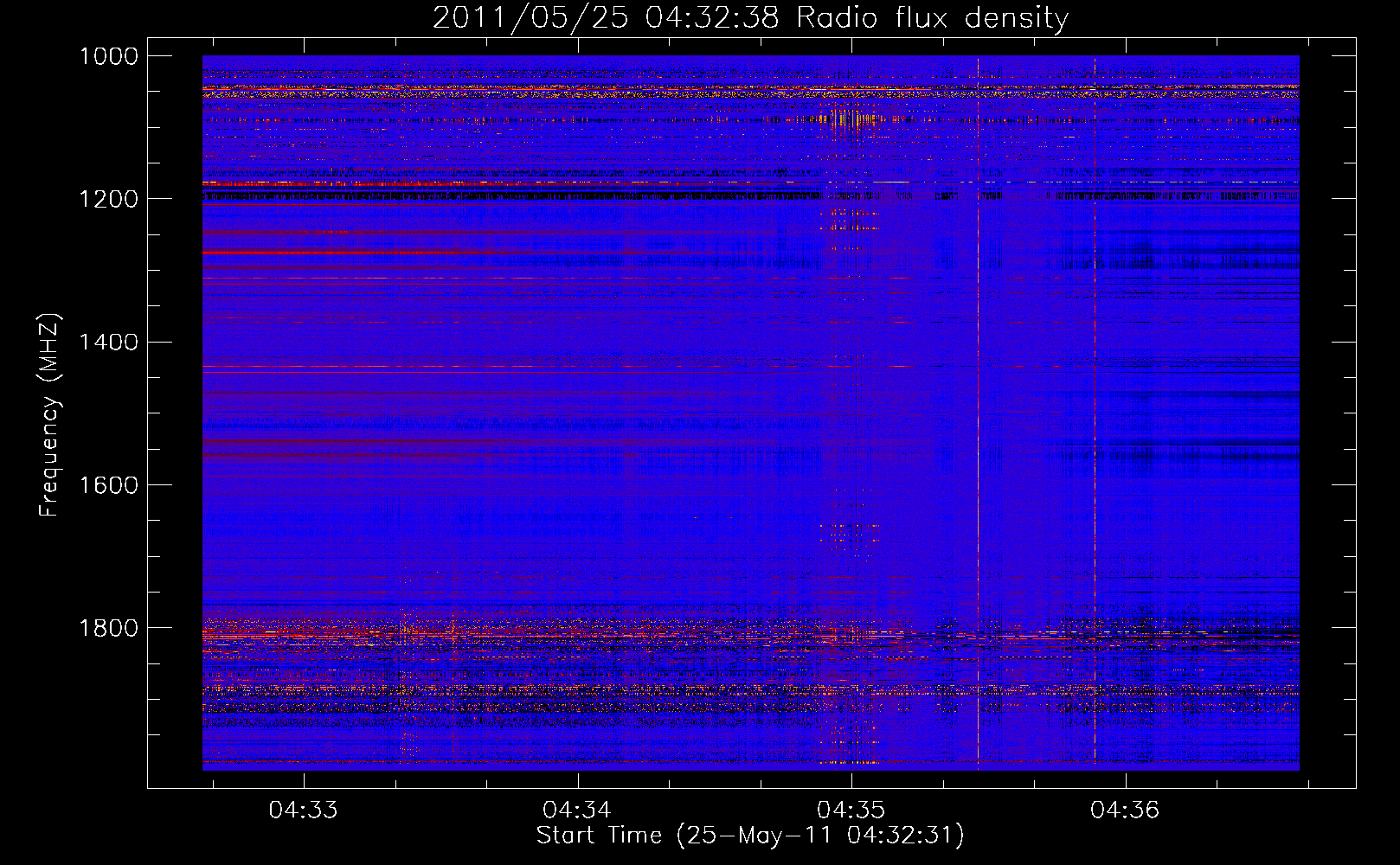Click the '1200' frequency axis label
This screenshot has width=1400, height=865.
coord(108,199)
